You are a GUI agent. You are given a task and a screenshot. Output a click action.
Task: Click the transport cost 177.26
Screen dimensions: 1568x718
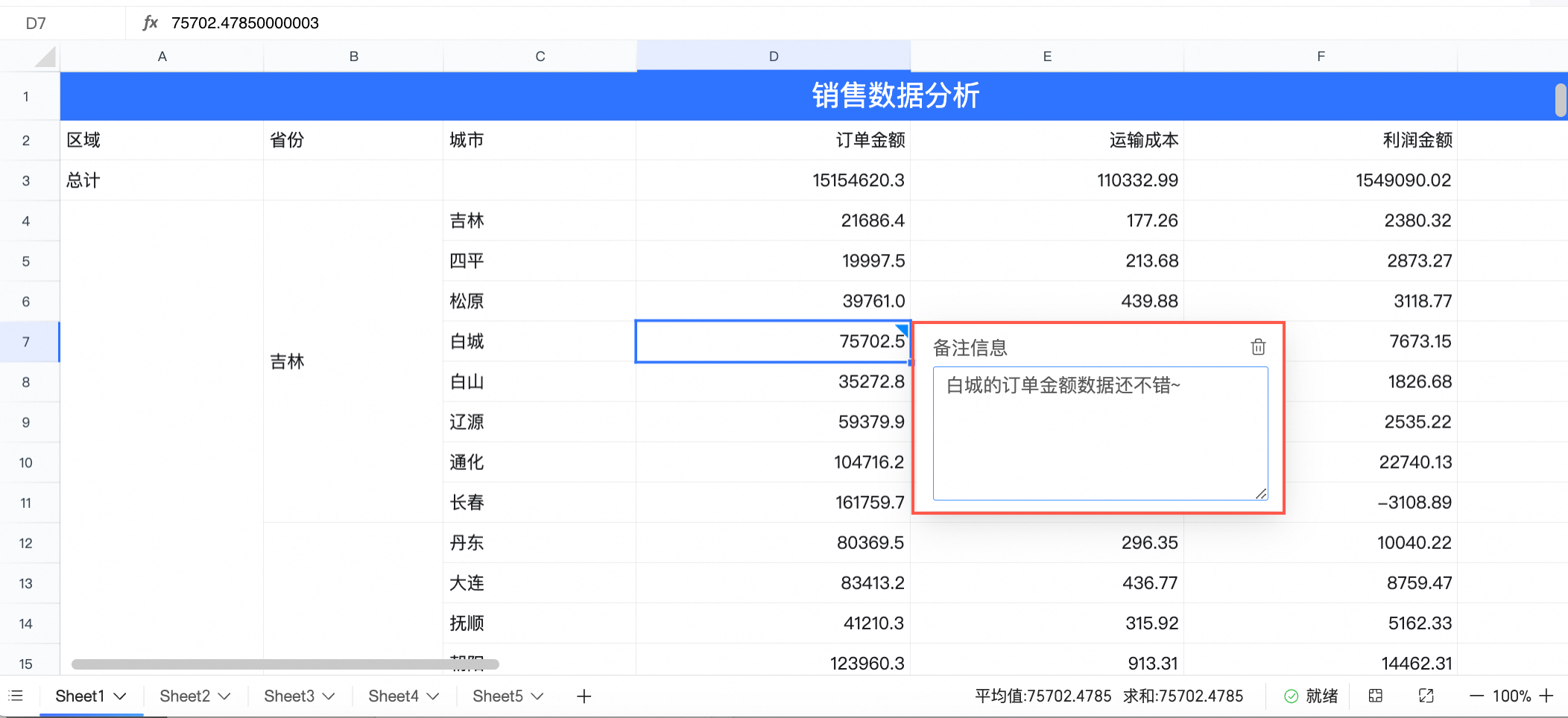coord(1047,220)
